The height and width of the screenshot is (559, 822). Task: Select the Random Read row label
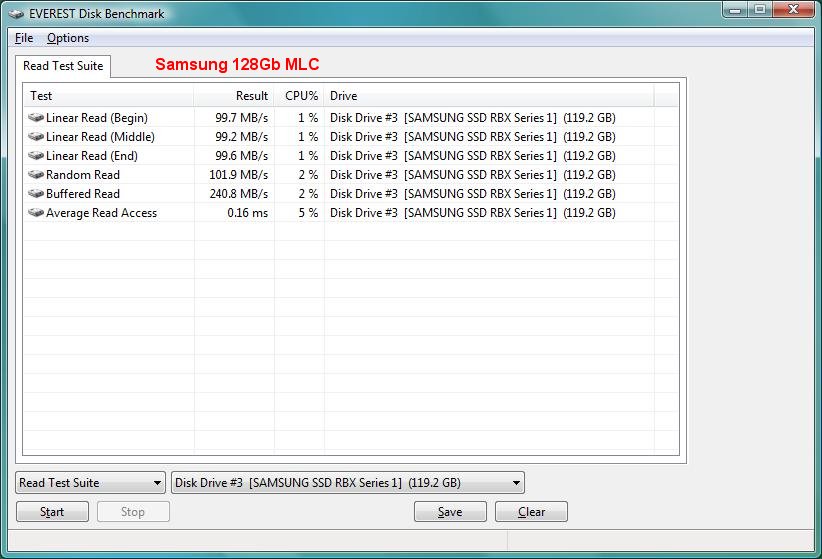(83, 175)
